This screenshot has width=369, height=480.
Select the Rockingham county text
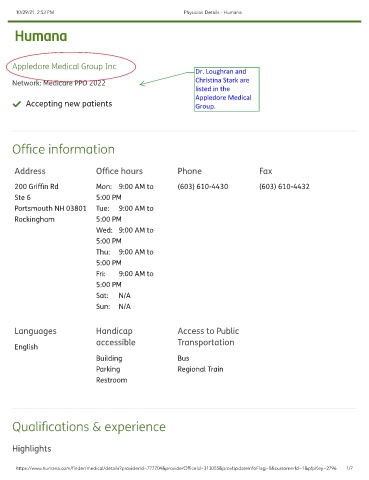(x=35, y=219)
